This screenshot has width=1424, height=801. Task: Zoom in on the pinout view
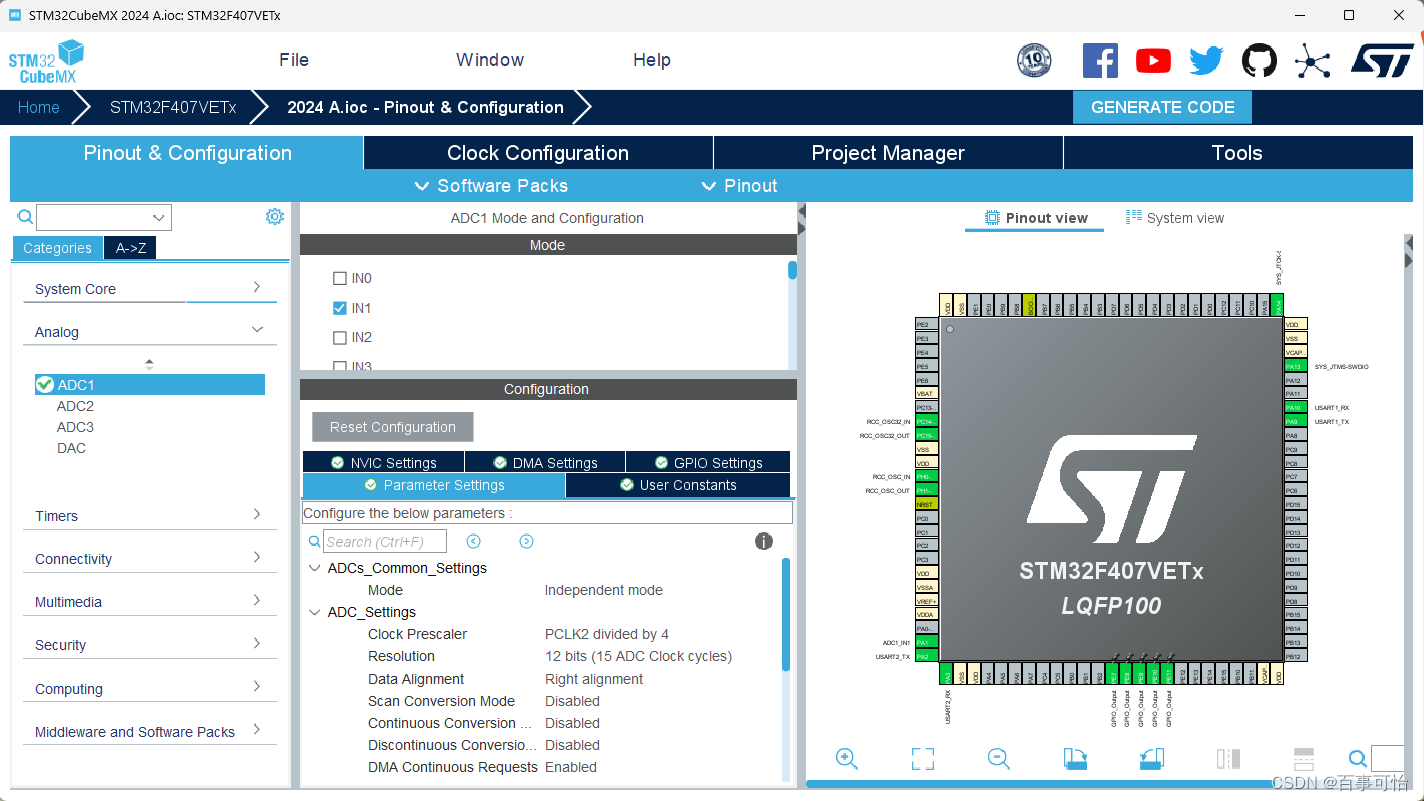(847, 758)
